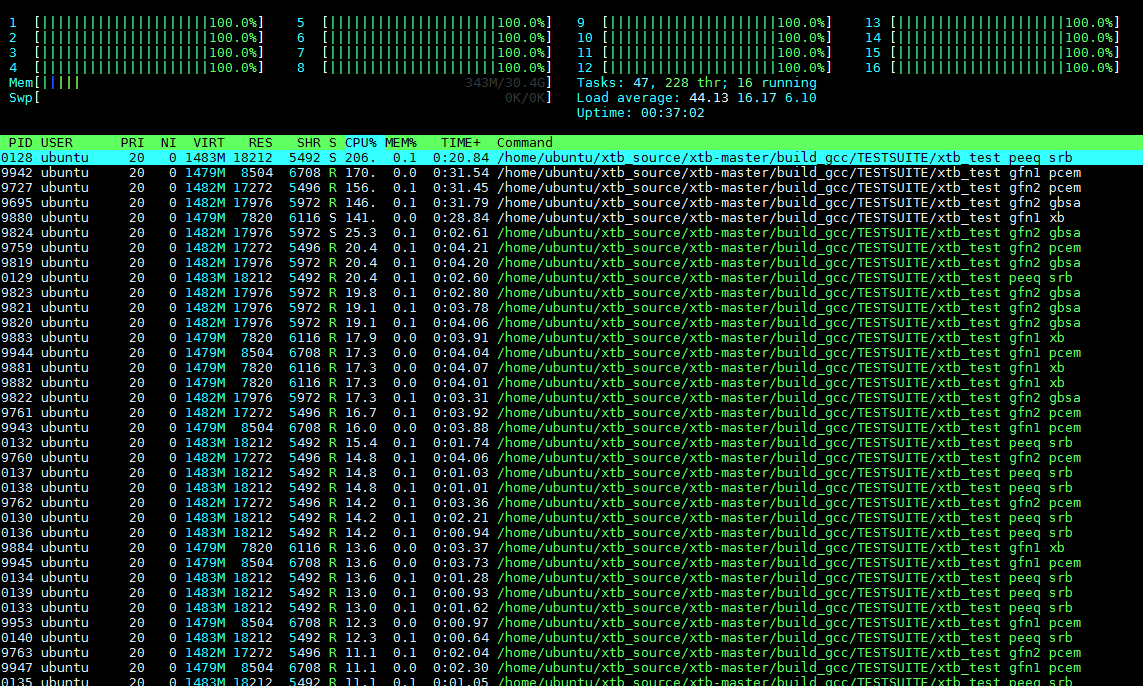Click the CPU 8 usage meter

[x=424, y=68]
